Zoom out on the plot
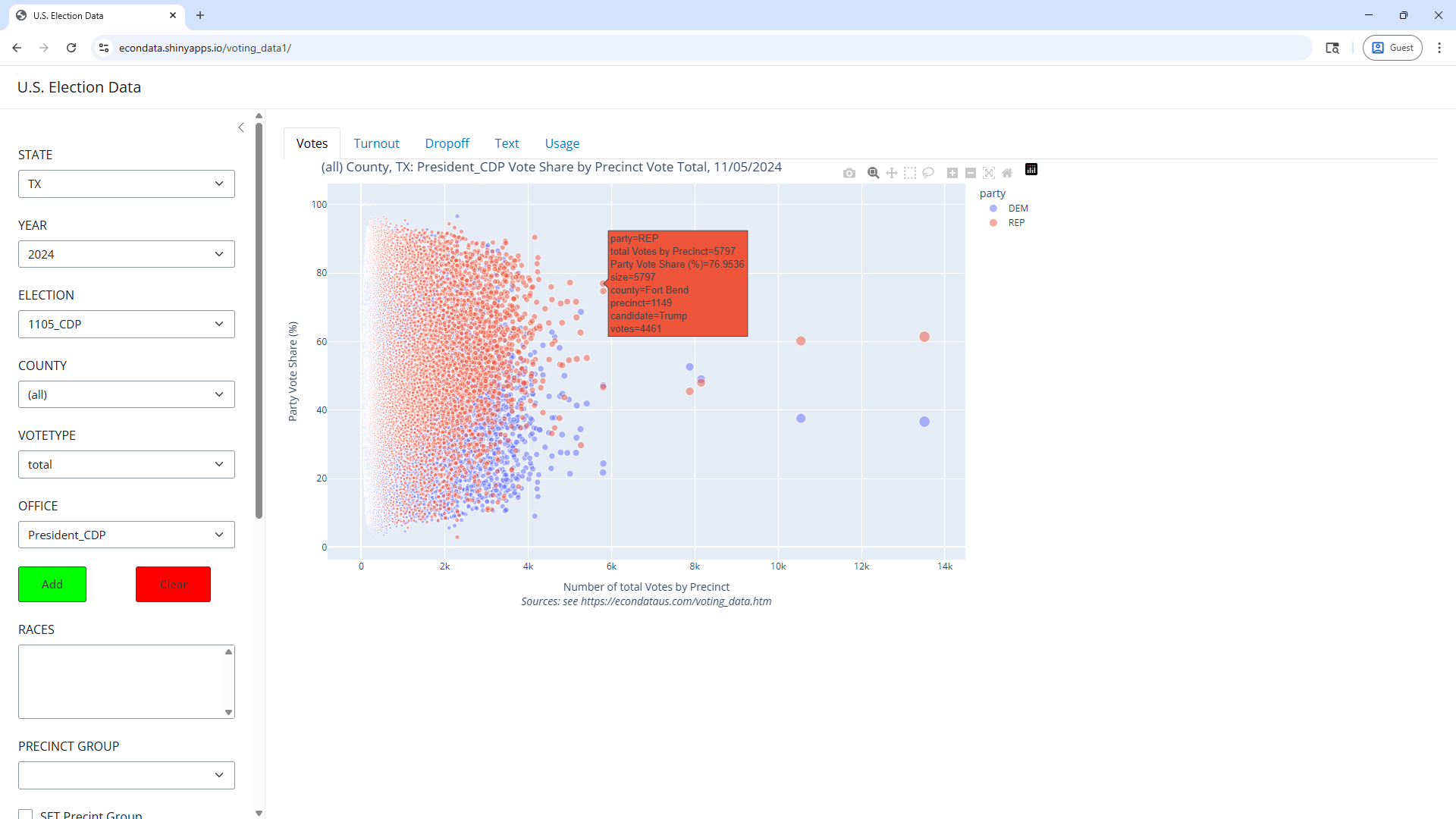Viewport: 1456px width, 819px height. pyautogui.click(x=971, y=173)
